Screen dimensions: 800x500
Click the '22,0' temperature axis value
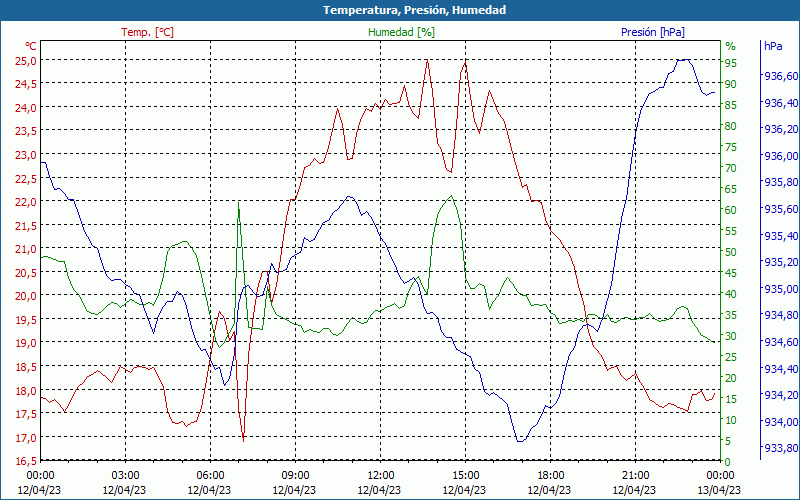tap(25, 202)
